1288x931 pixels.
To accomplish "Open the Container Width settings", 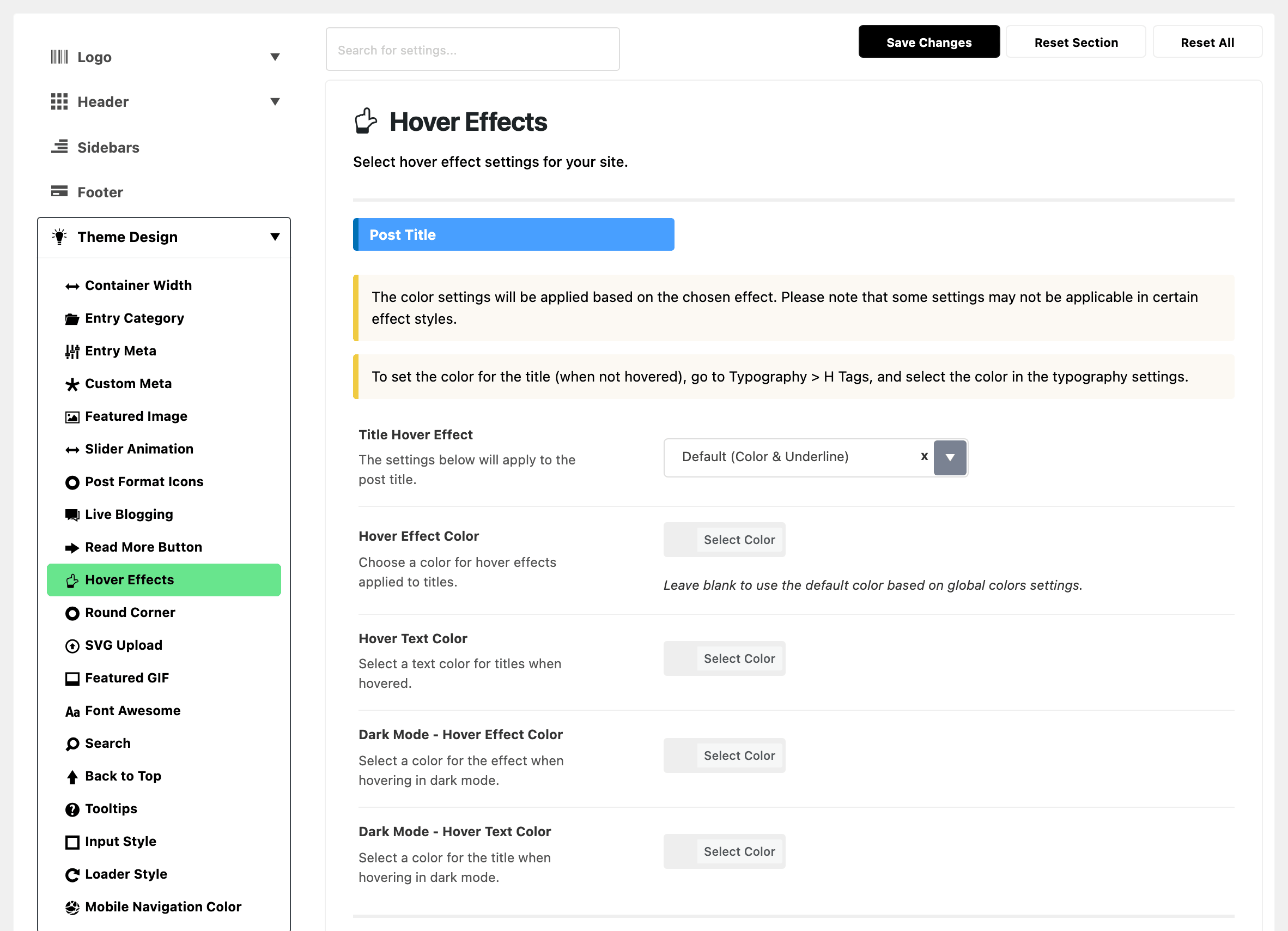I will click(x=163, y=285).
